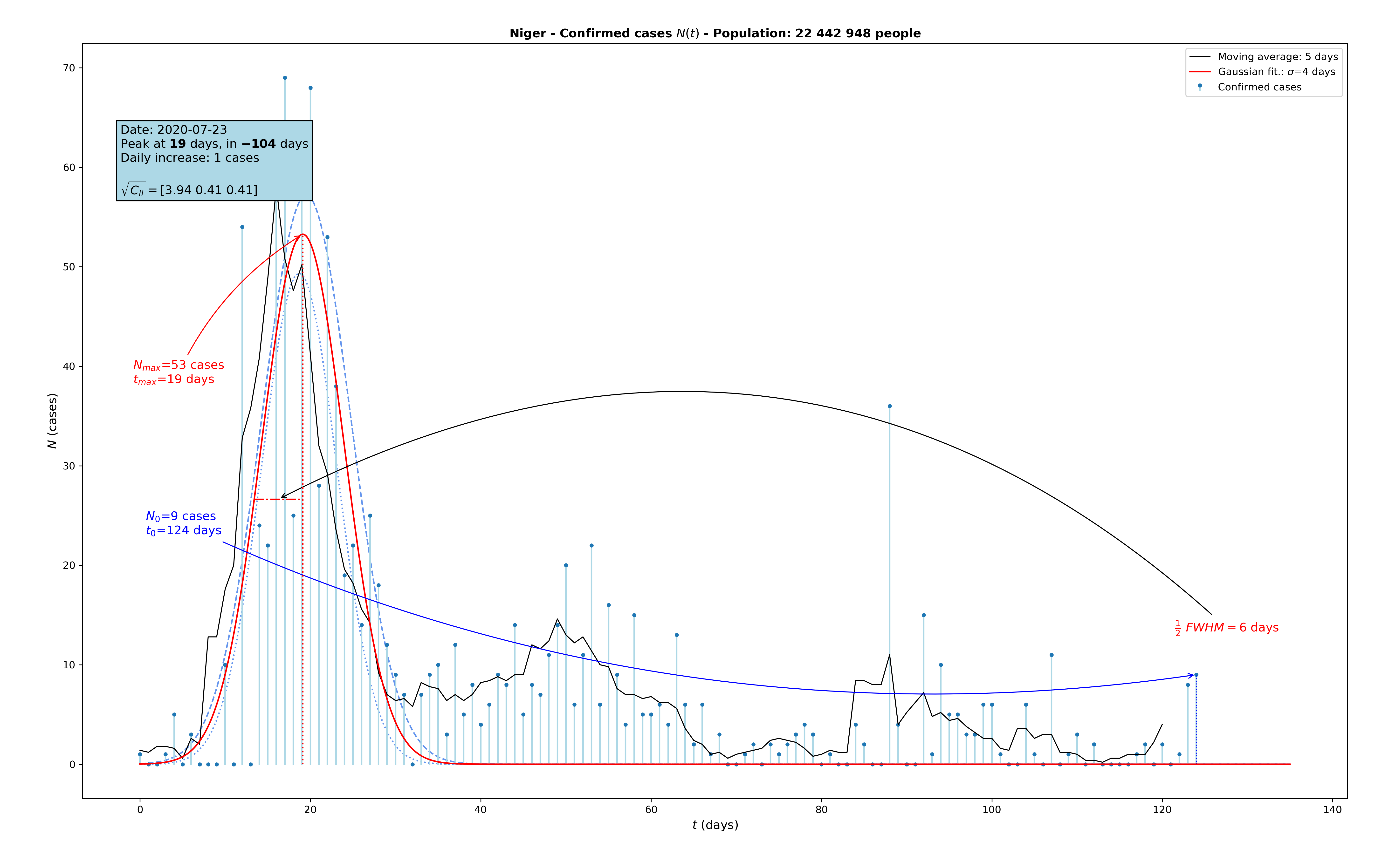Screen dimensions: 1375x868
Task: Click the data point at day 88 with 36 cases
Action: point(890,406)
